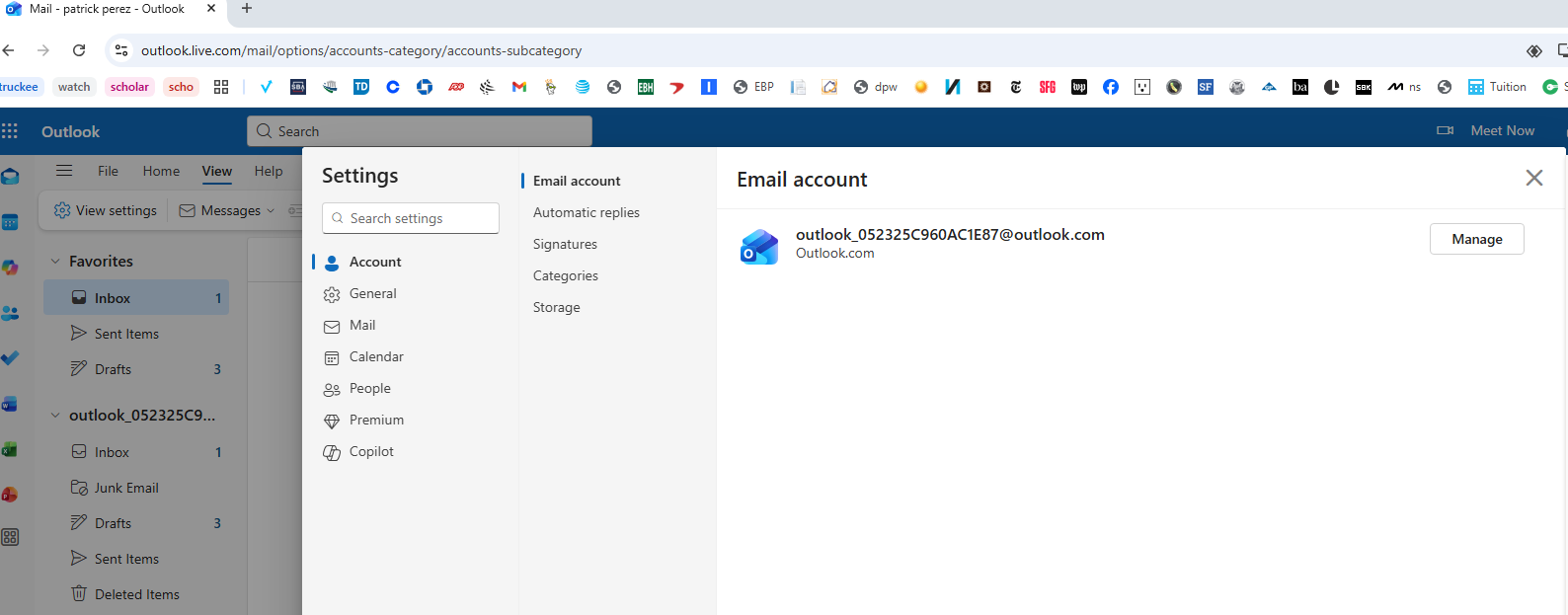Open the Messages dropdown in View ribbon
The height and width of the screenshot is (615, 1568).
pos(227,210)
